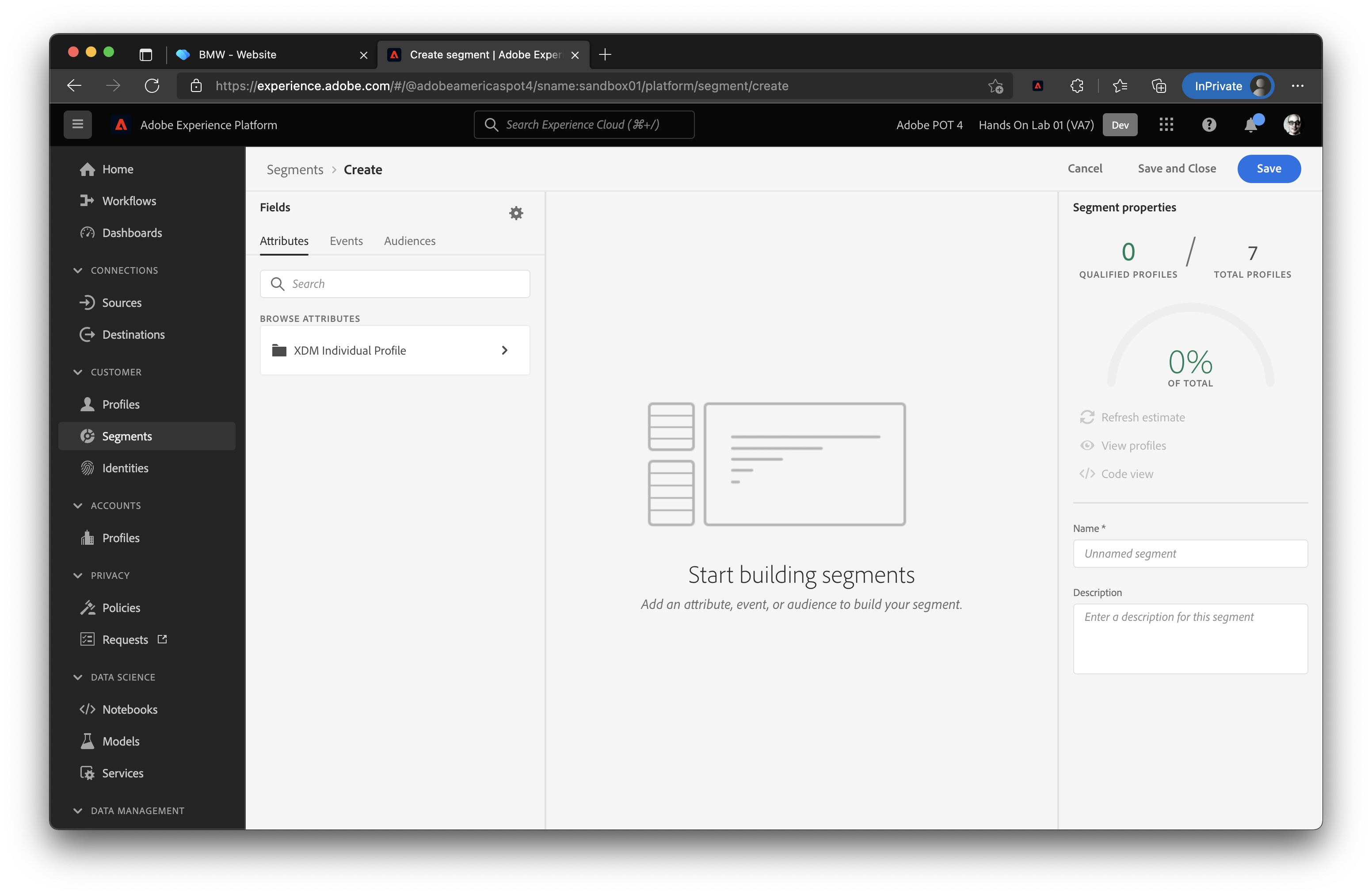Collapse the CONNECTIONS section
This screenshot has height=895, width=1372.
(78, 270)
